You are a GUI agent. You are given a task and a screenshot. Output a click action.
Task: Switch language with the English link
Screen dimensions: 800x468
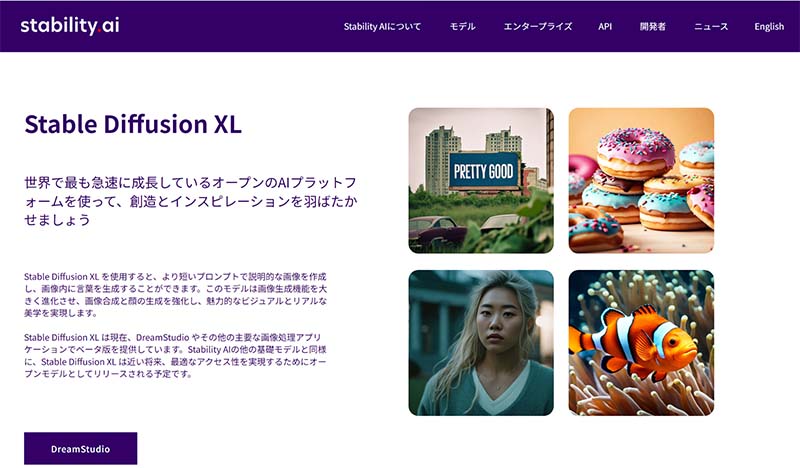pyautogui.click(x=769, y=27)
